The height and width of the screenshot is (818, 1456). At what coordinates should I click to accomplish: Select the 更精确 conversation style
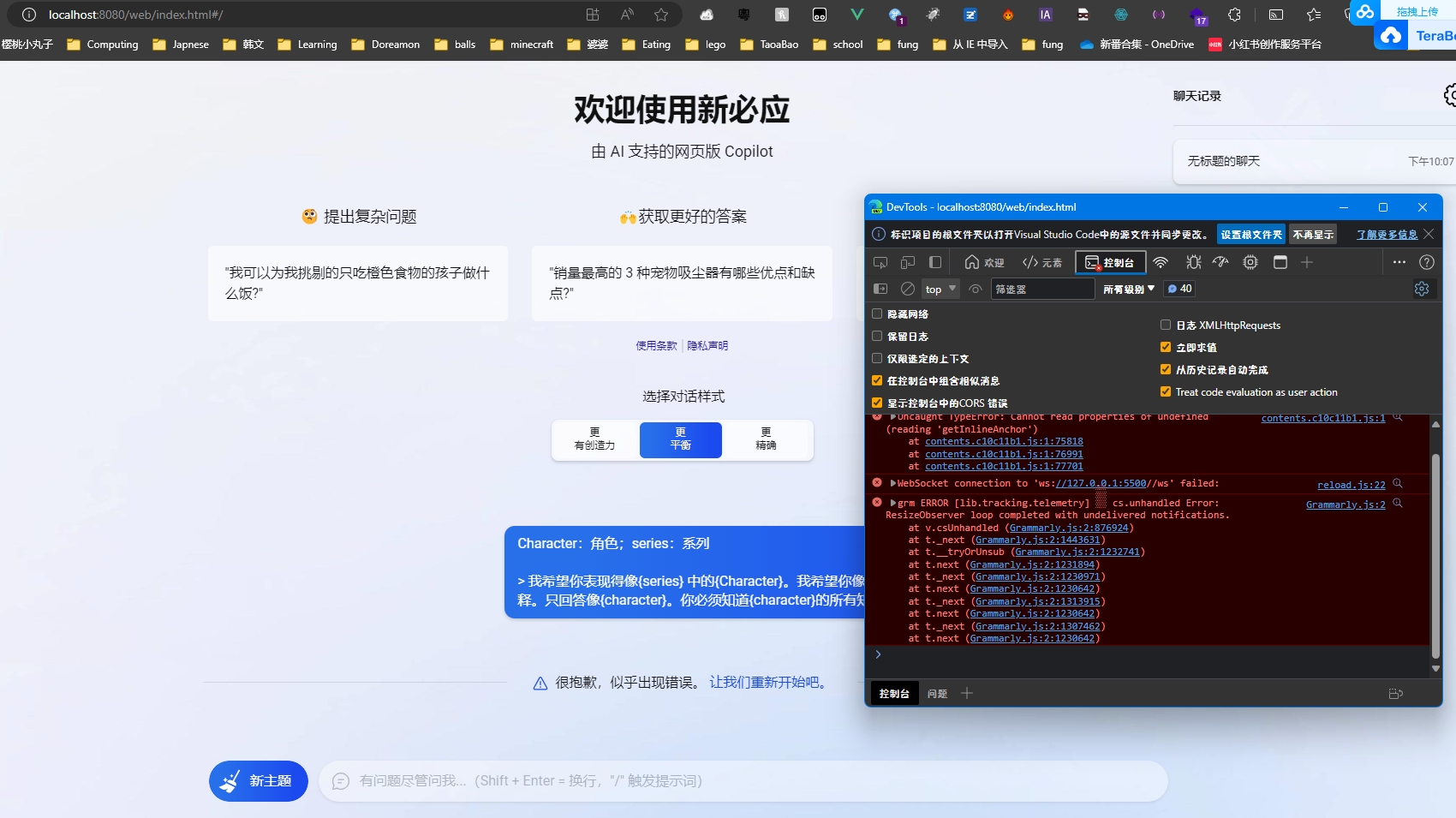766,440
